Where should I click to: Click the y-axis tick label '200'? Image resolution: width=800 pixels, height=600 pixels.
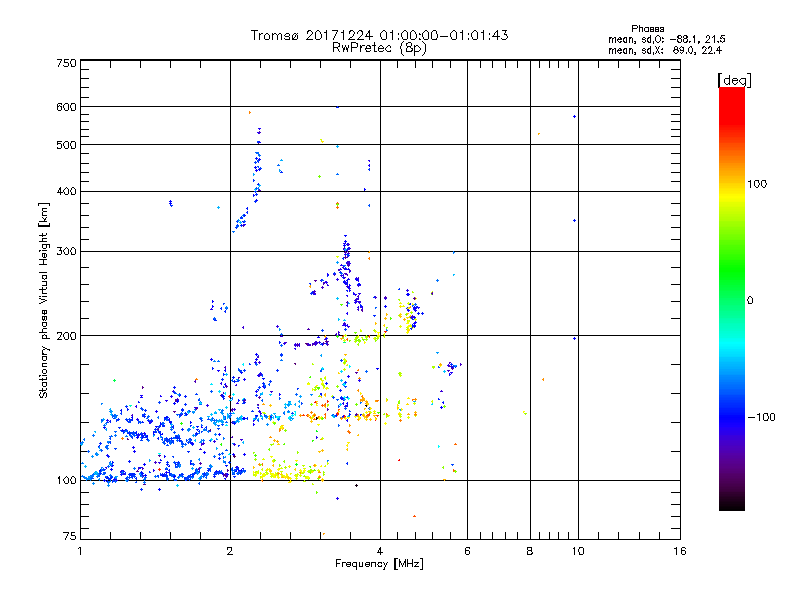(x=67, y=336)
